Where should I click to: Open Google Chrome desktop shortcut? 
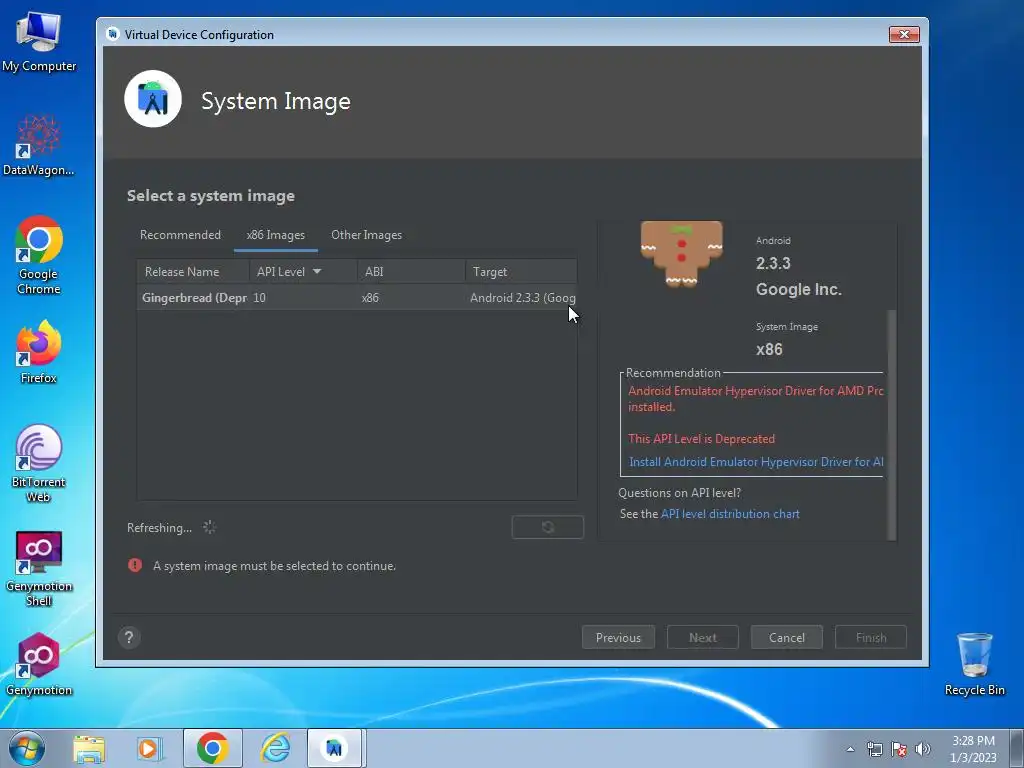(x=39, y=255)
